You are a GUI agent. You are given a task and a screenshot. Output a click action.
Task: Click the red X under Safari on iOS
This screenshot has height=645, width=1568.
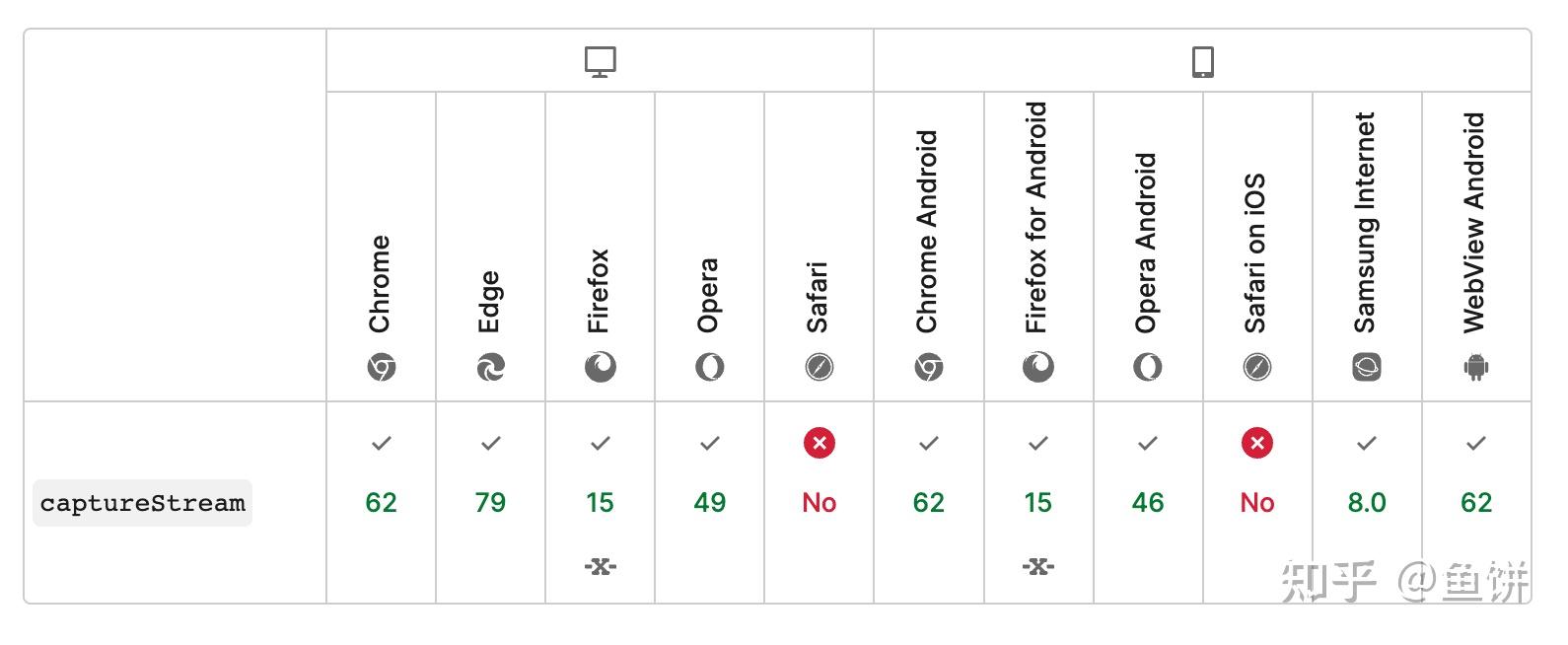(1256, 443)
